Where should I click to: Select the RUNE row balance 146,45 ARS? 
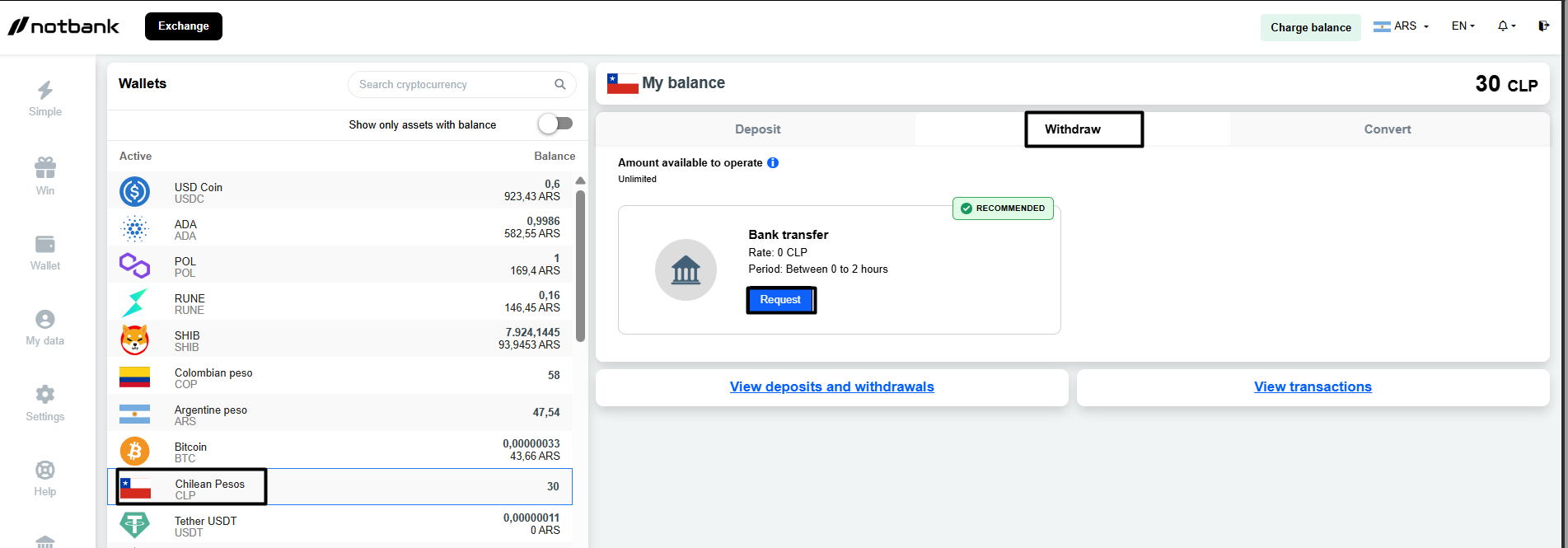[x=532, y=308]
